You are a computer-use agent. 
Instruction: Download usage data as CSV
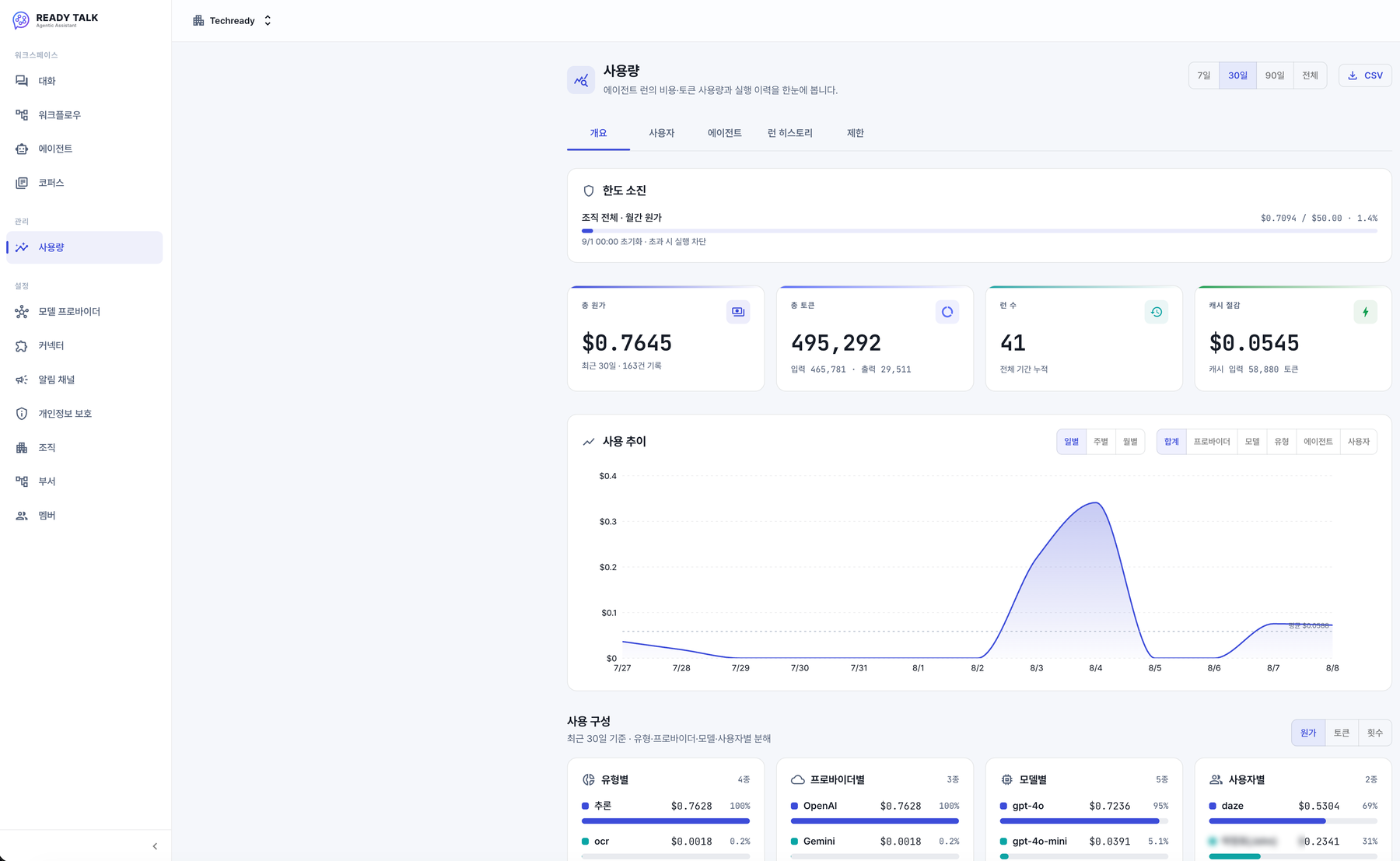tap(1366, 75)
